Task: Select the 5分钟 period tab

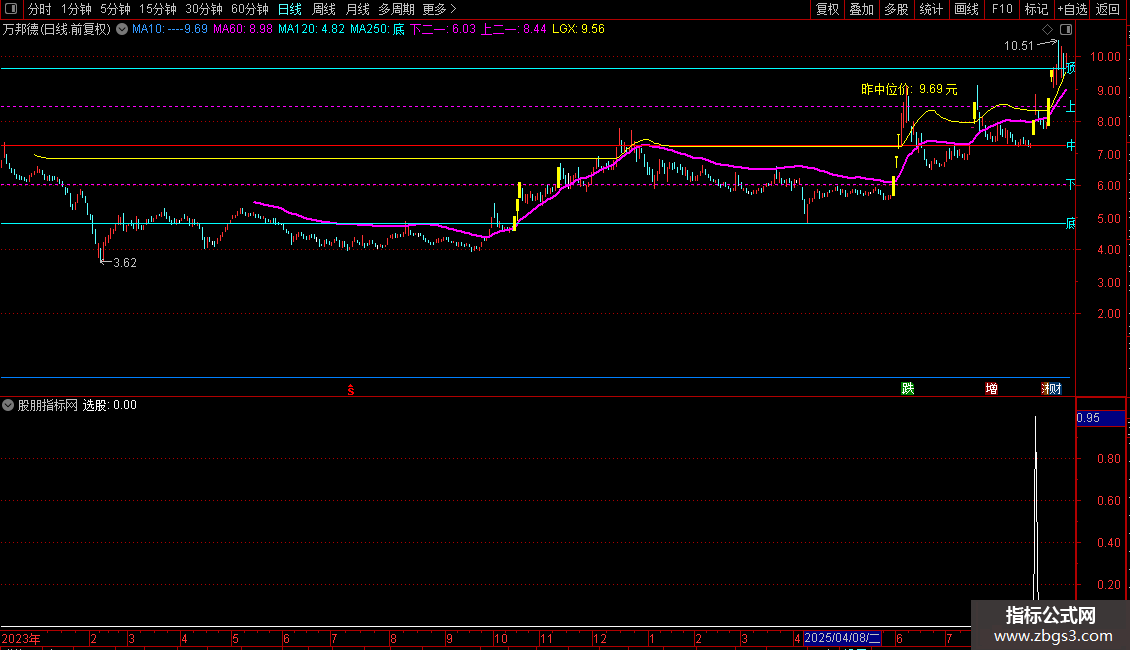Action: point(115,9)
